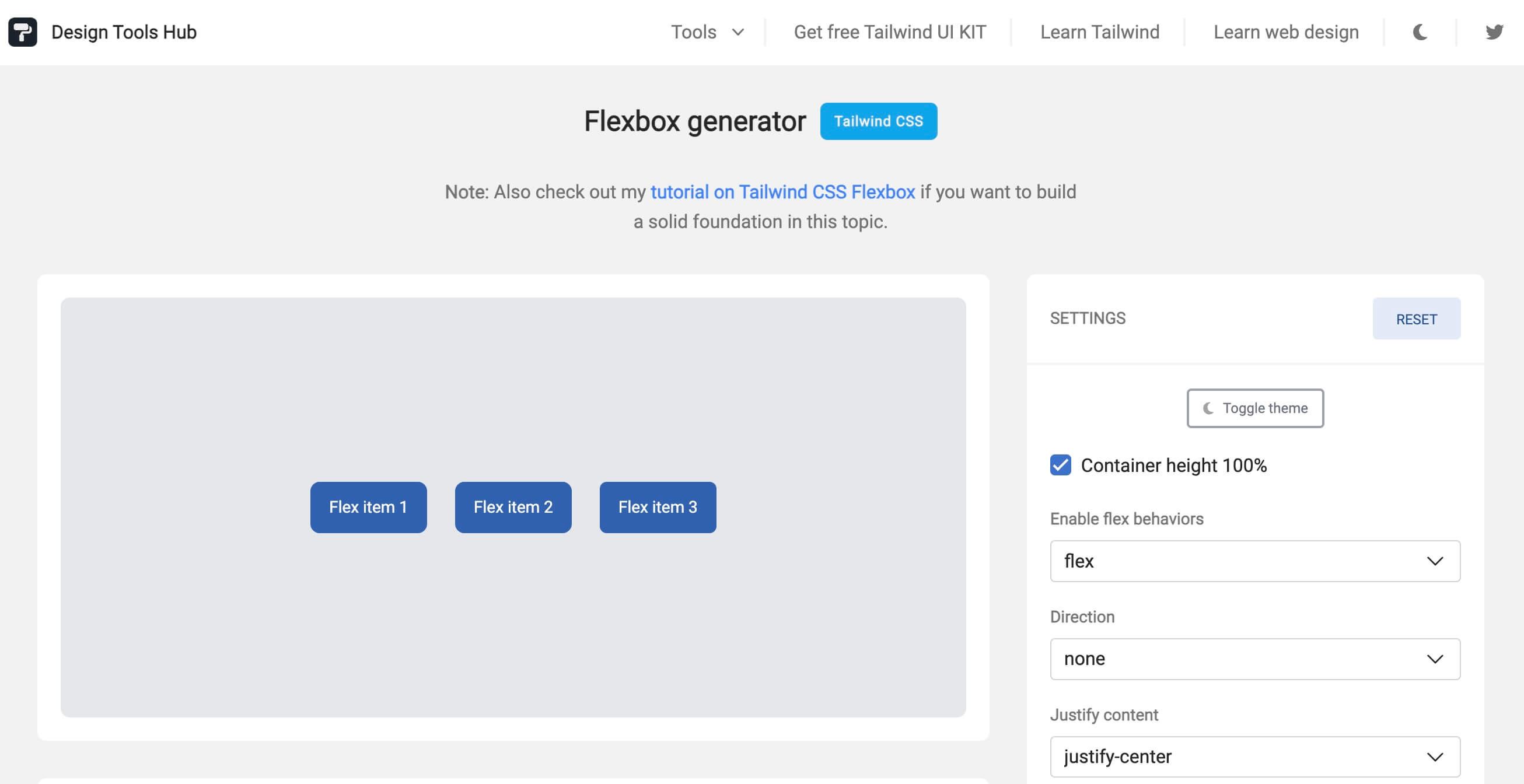The image size is (1524, 784).
Task: Uncheck the Container height 100% checkbox
Action: [x=1061, y=466]
